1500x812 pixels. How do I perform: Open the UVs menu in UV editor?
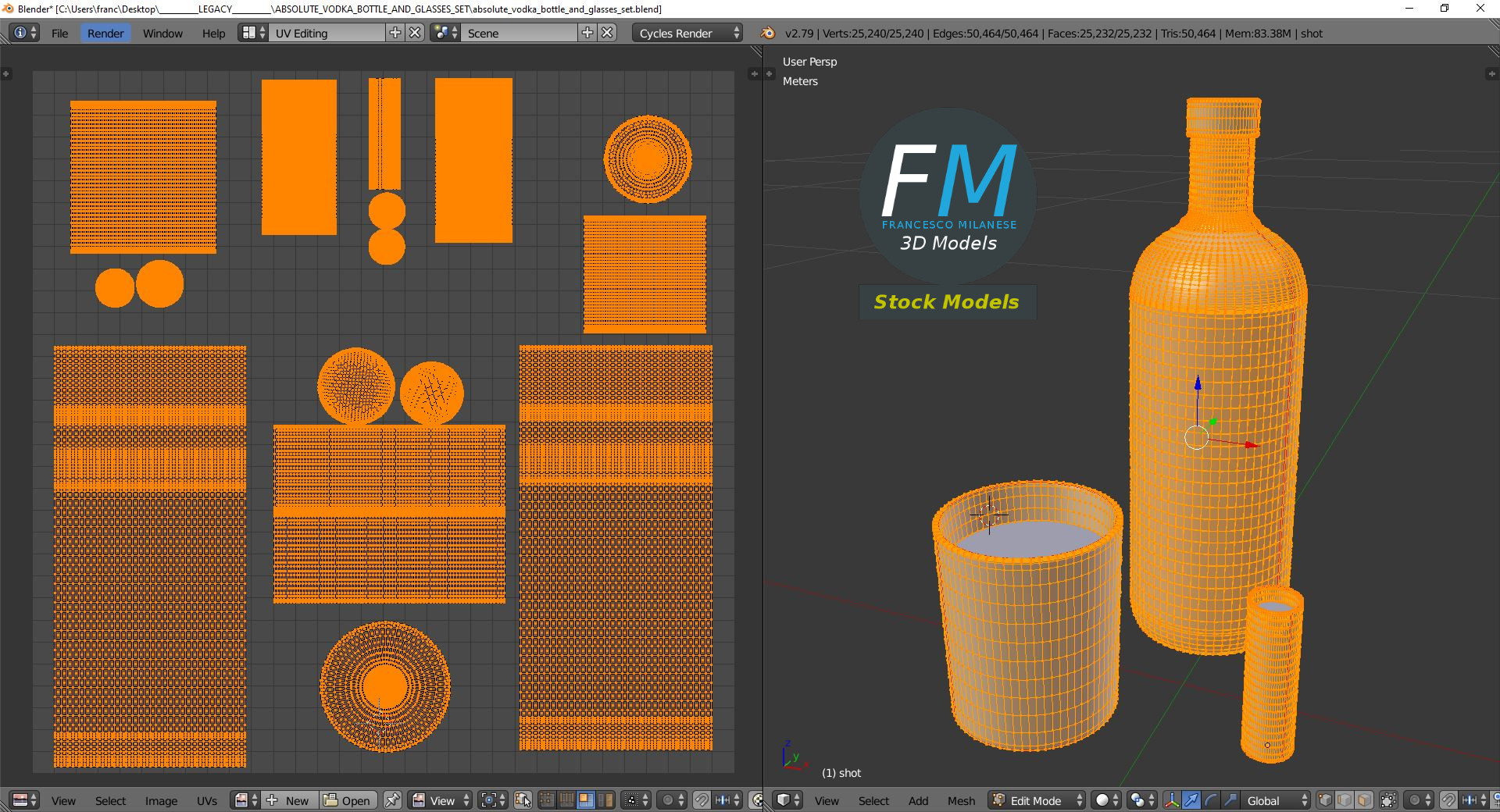tap(206, 800)
